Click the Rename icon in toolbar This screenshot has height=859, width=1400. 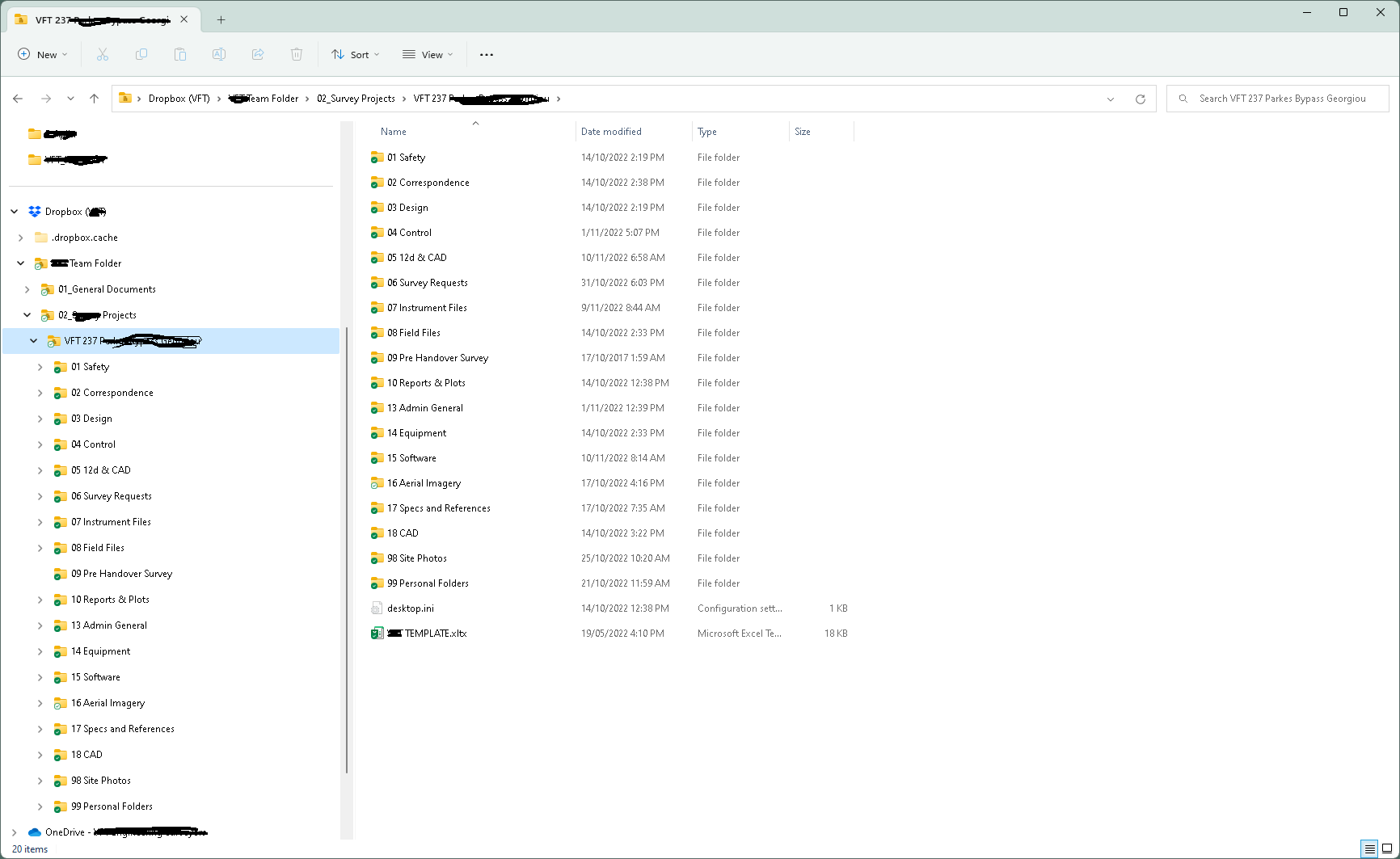pyautogui.click(x=219, y=54)
